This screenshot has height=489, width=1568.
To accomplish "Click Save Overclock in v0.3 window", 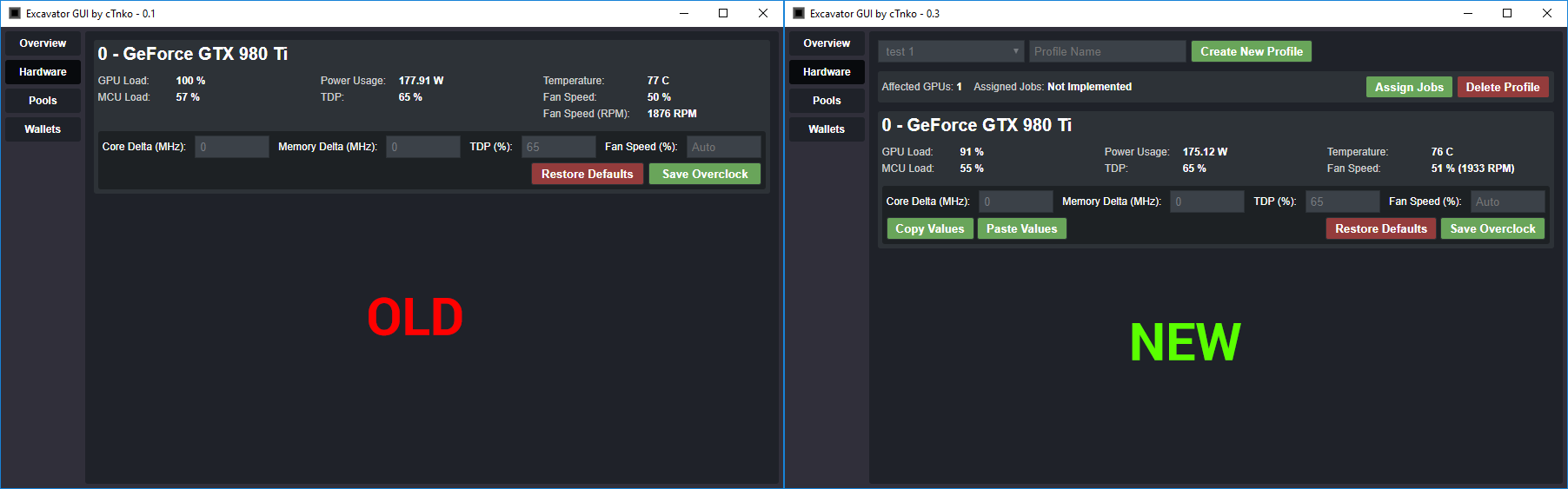I will click(1492, 228).
